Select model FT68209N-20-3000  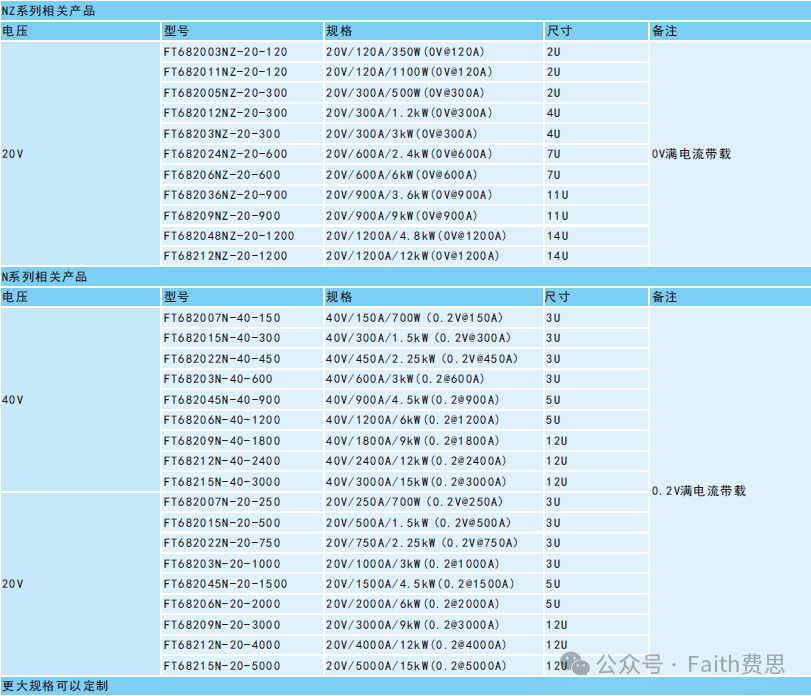[x=222, y=625]
